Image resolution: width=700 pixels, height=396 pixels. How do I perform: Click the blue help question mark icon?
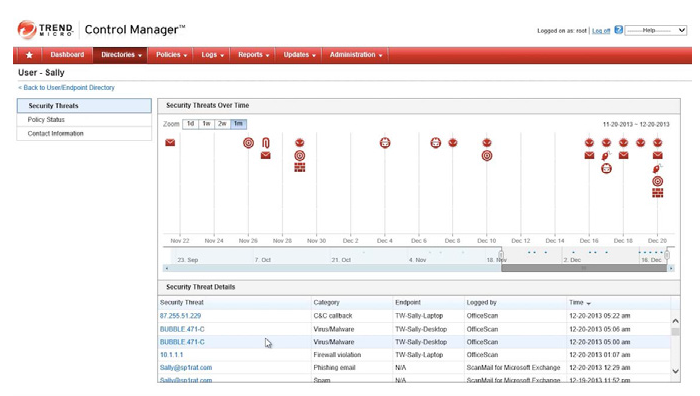click(618, 30)
